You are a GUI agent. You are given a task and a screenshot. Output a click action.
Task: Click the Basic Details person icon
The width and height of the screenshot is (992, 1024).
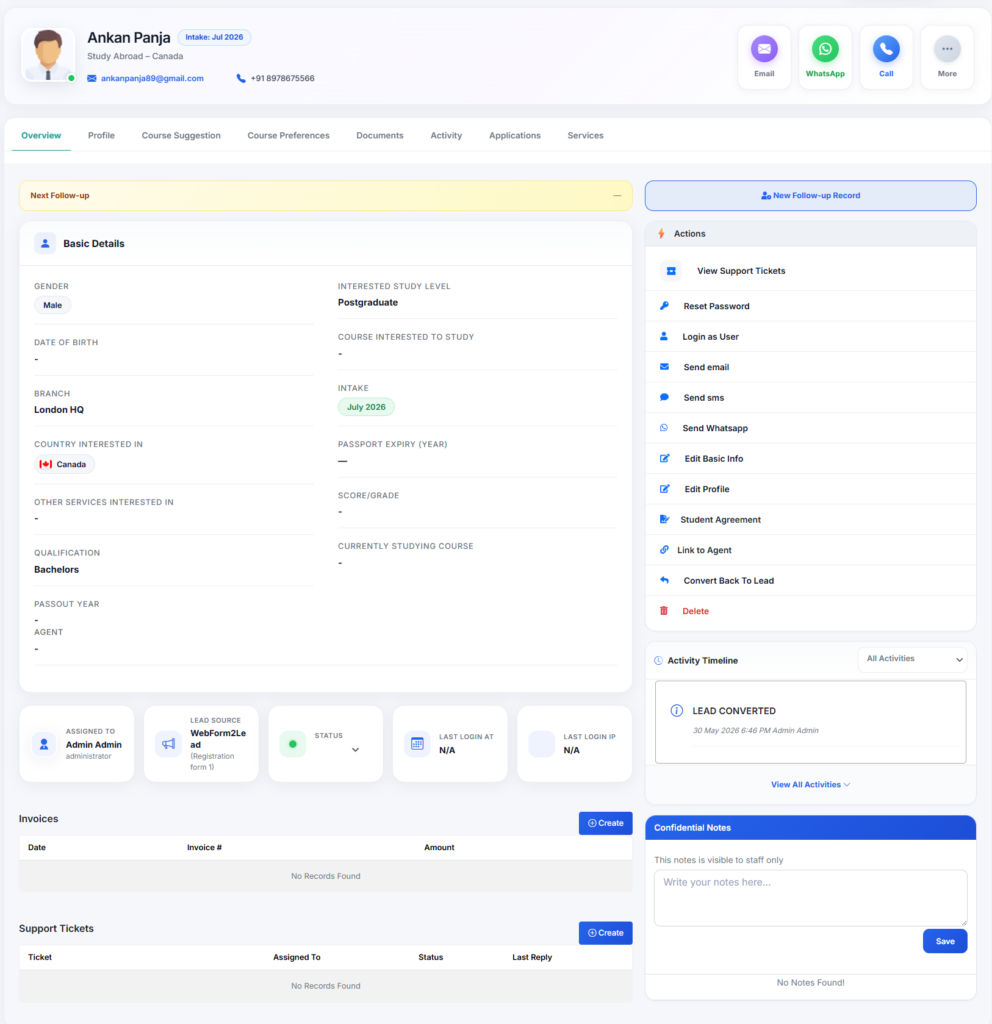click(x=45, y=244)
